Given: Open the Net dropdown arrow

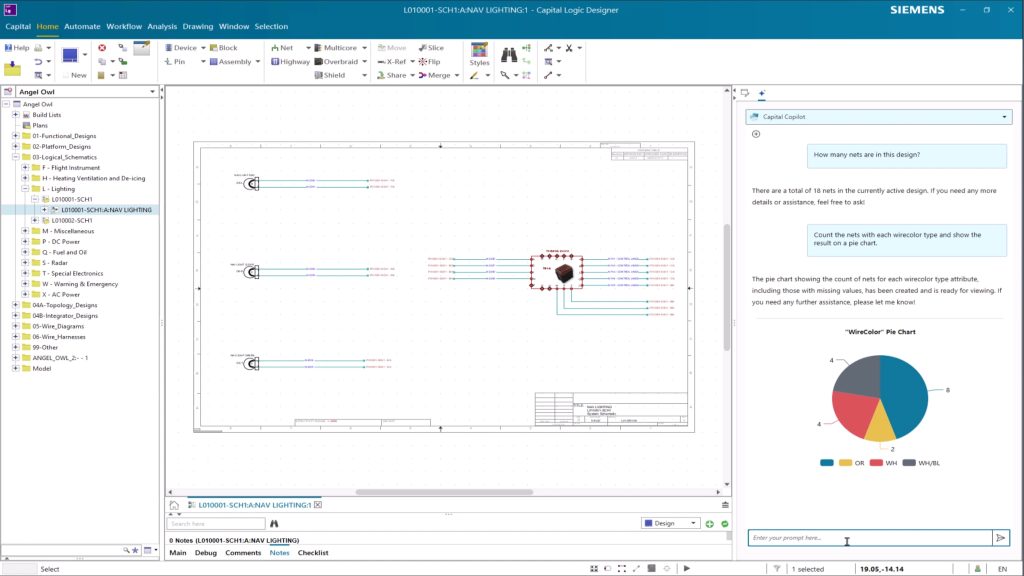Looking at the screenshot, I should tap(308, 48).
